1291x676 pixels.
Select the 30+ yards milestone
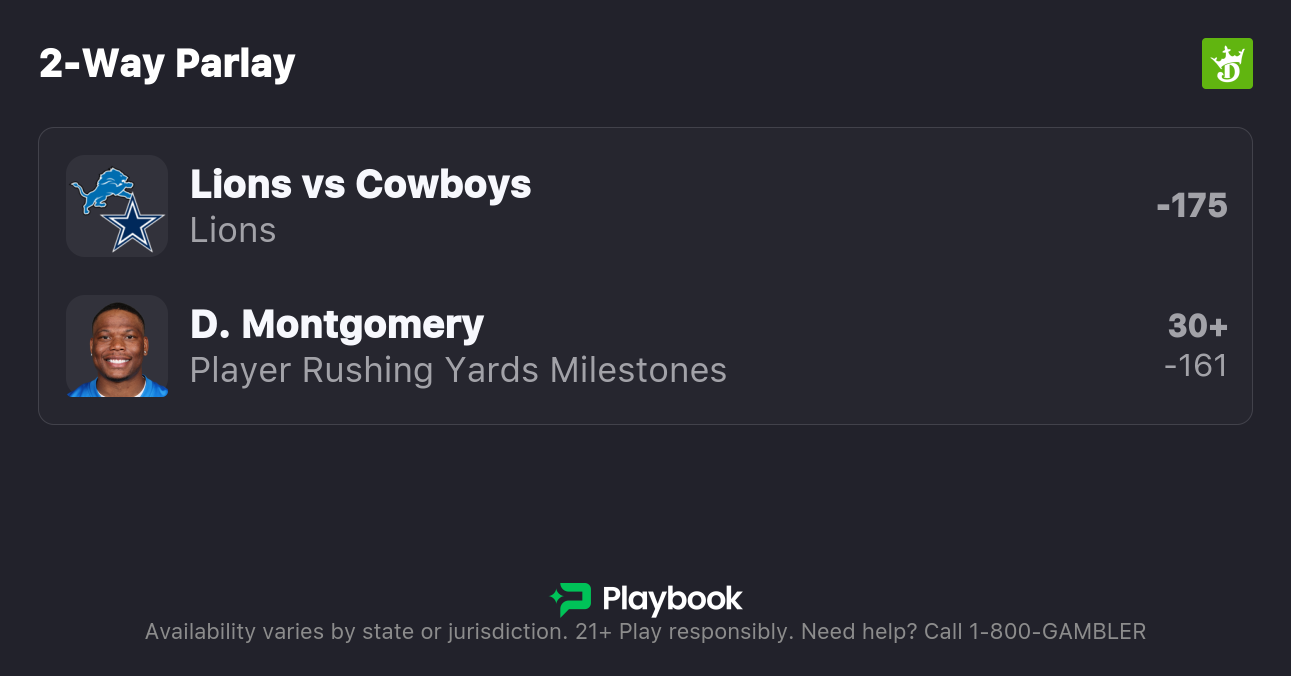click(x=1197, y=326)
